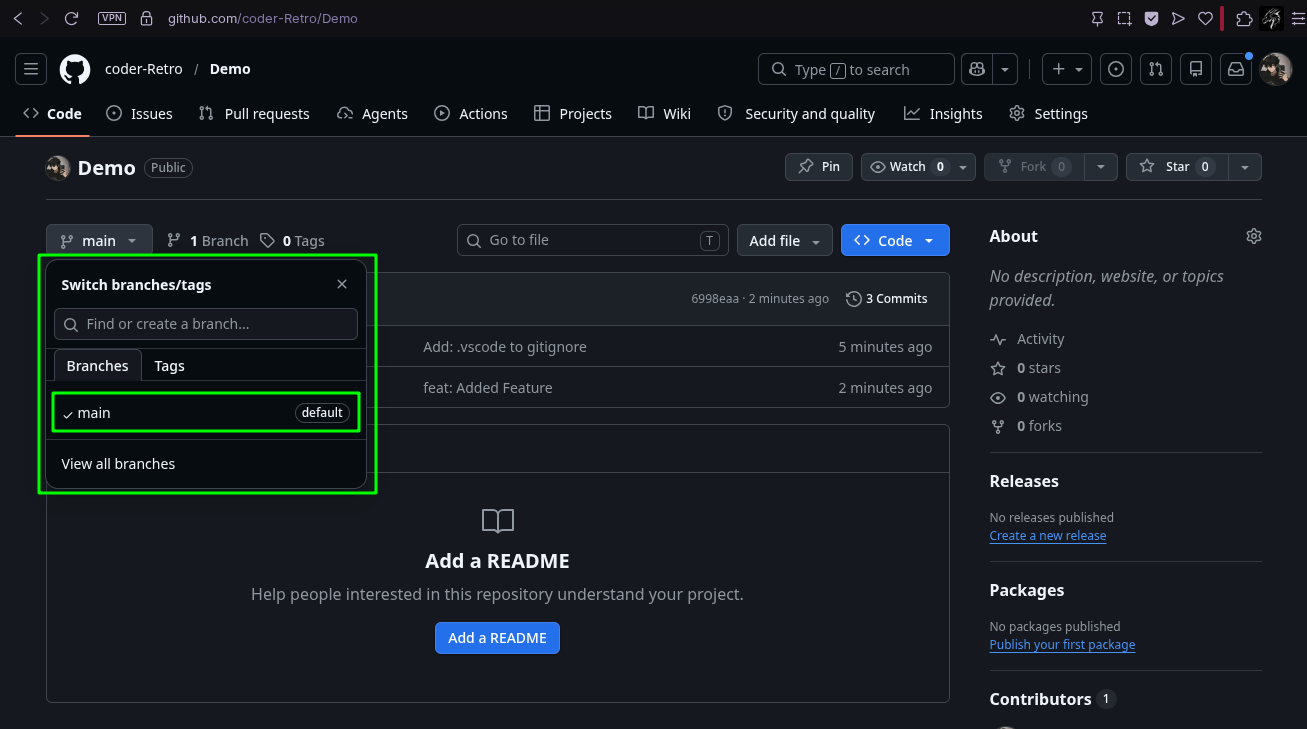Open Security and quality tab

(x=797, y=113)
